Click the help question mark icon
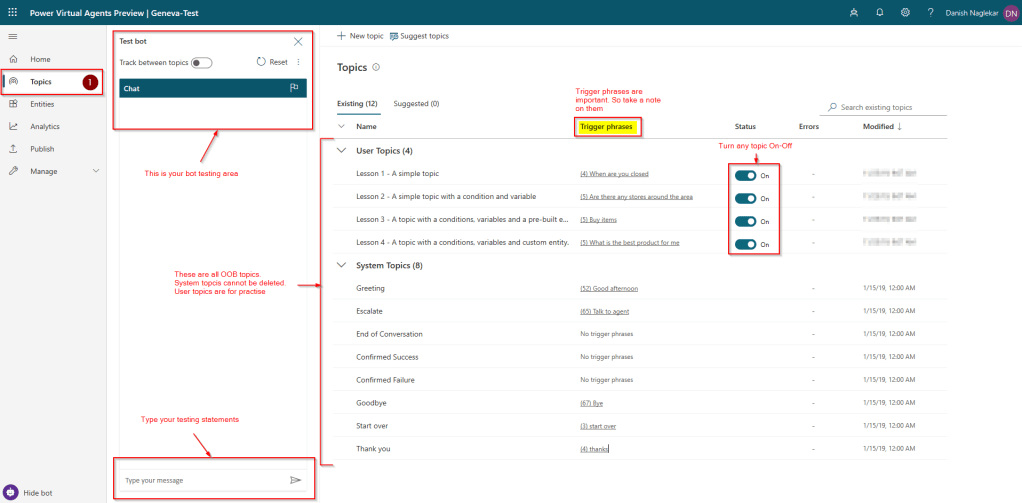This screenshot has width=1022, height=503. coord(930,12)
